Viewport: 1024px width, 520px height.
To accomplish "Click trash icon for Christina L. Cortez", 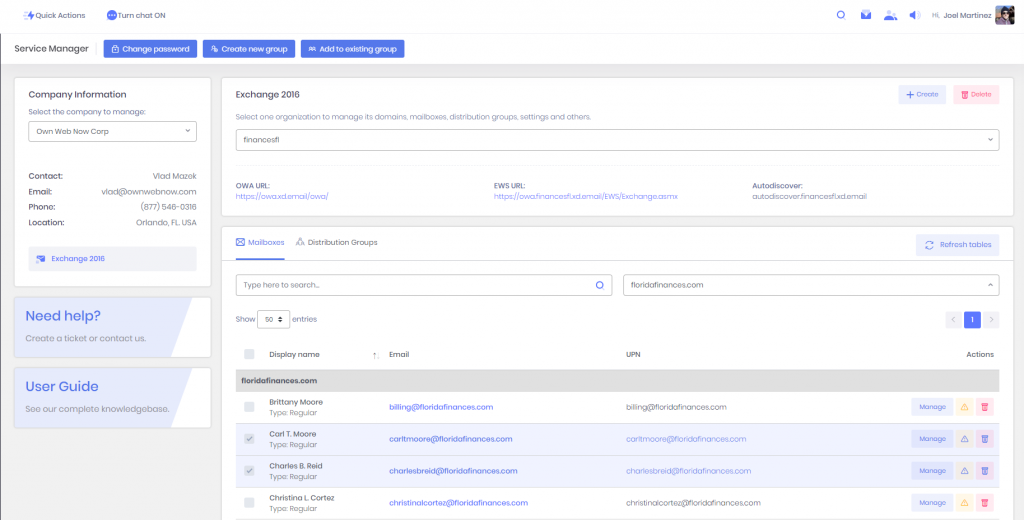I will pos(984,502).
